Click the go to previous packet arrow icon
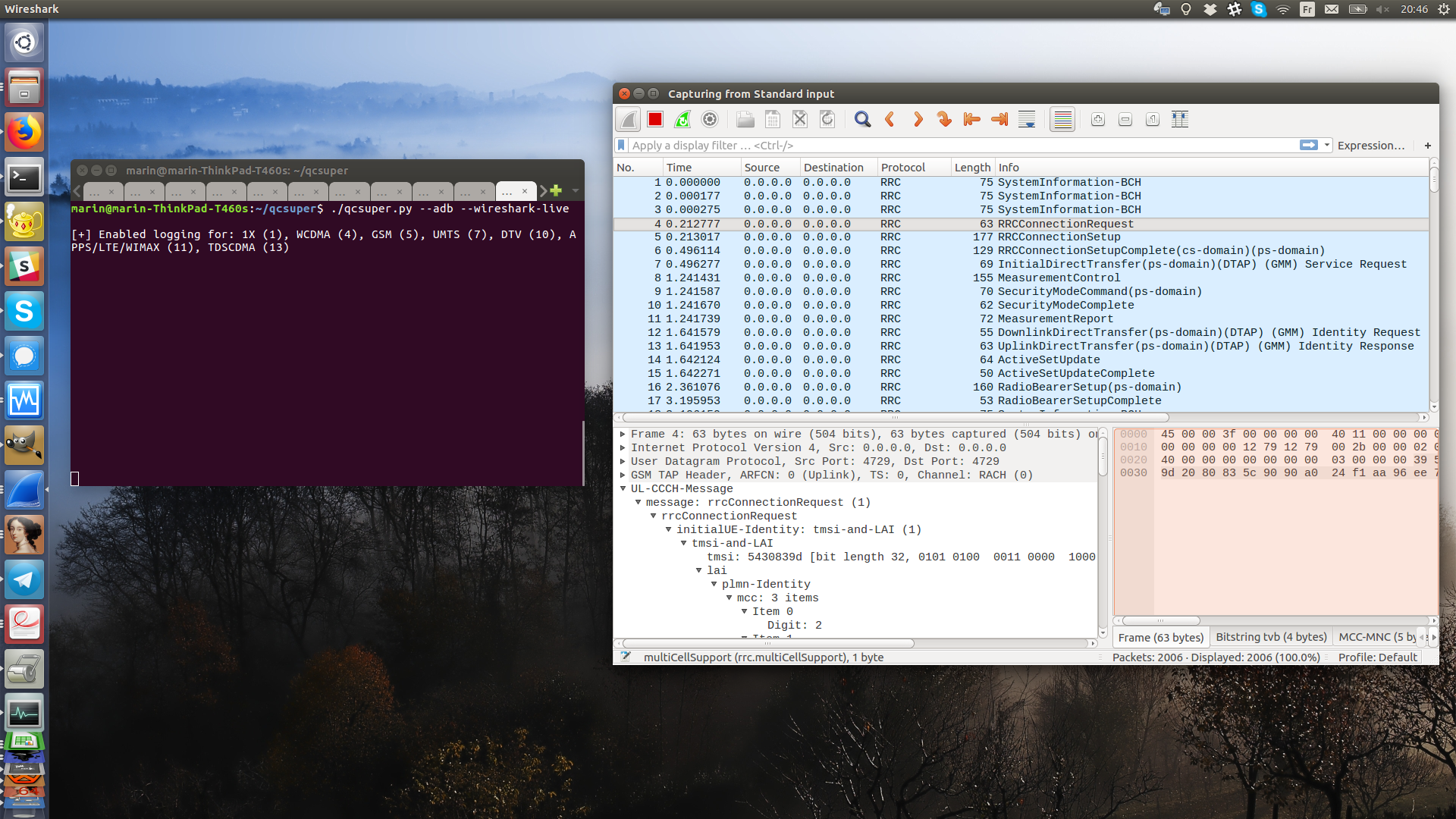The height and width of the screenshot is (819, 1456). click(x=890, y=119)
